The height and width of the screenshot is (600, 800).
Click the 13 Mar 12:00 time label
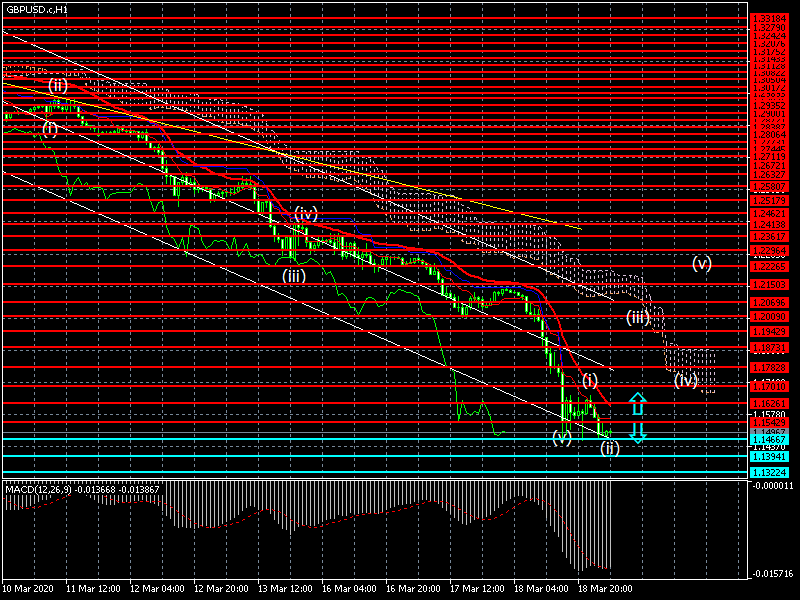285,589
